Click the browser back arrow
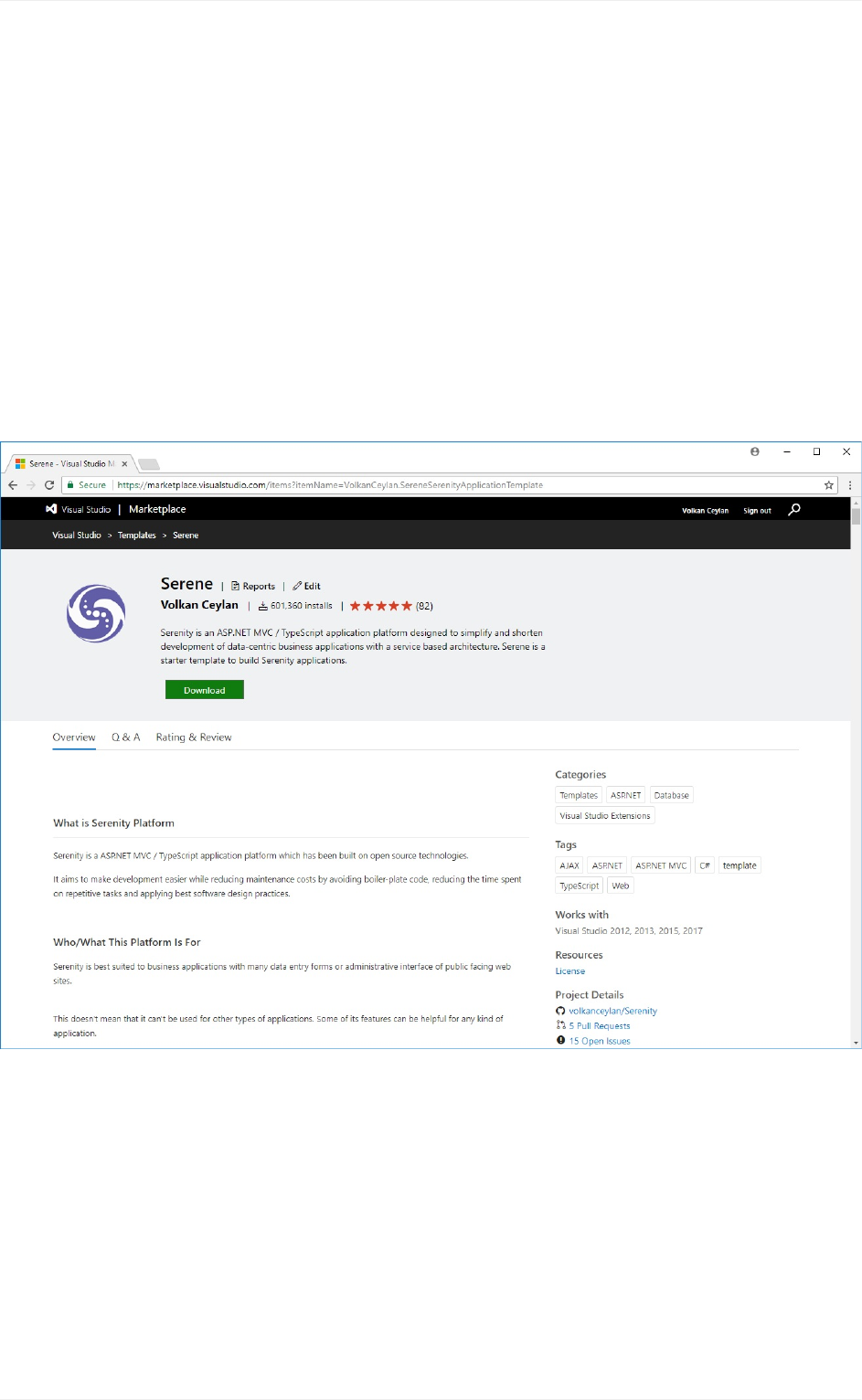The height and width of the screenshot is (1400, 862). (x=13, y=485)
